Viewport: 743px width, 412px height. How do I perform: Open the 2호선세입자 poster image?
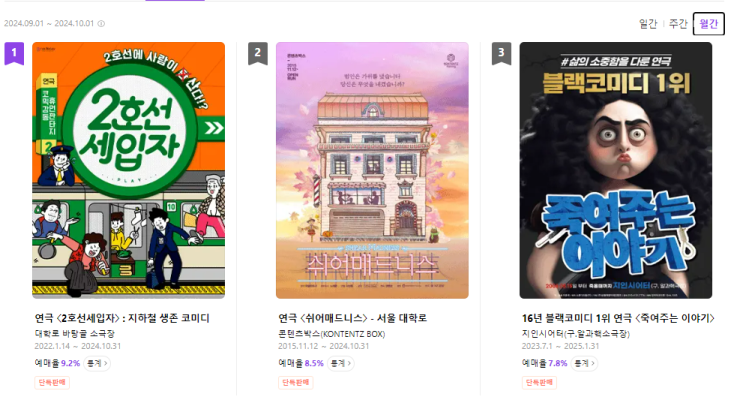tap(128, 170)
